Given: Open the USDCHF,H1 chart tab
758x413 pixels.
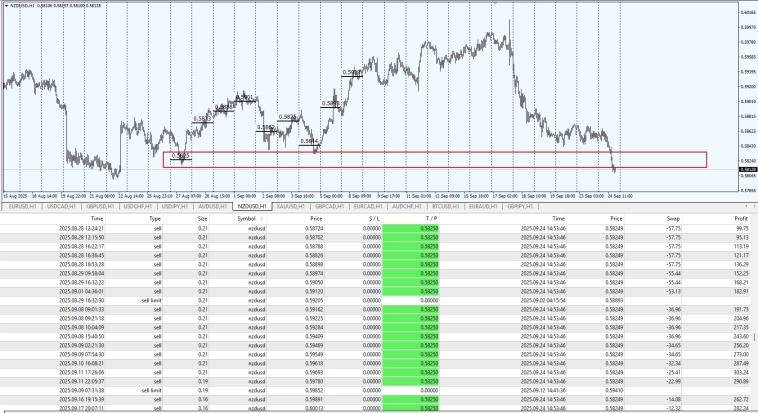Looking at the screenshot, I should click(138, 206).
